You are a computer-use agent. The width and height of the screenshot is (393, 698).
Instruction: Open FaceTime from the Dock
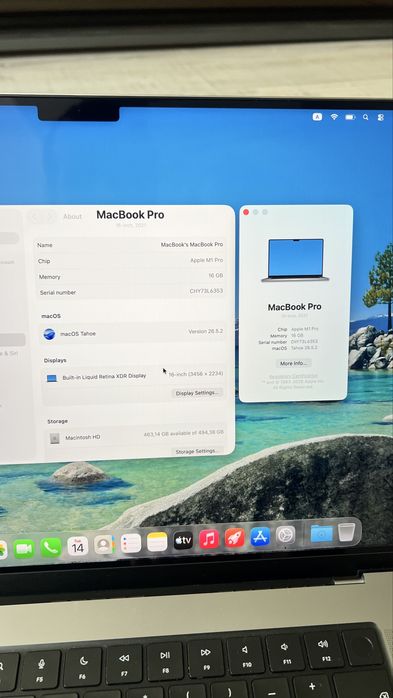tap(24, 548)
